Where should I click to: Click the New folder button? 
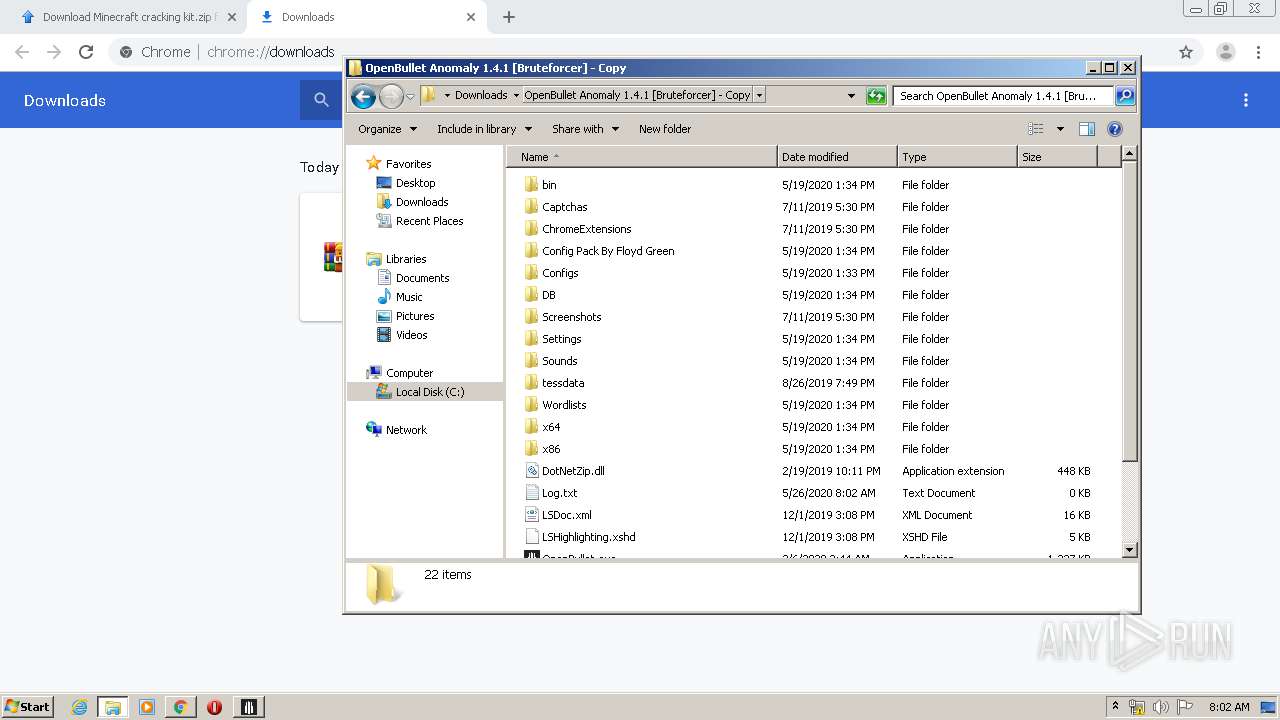pos(665,129)
